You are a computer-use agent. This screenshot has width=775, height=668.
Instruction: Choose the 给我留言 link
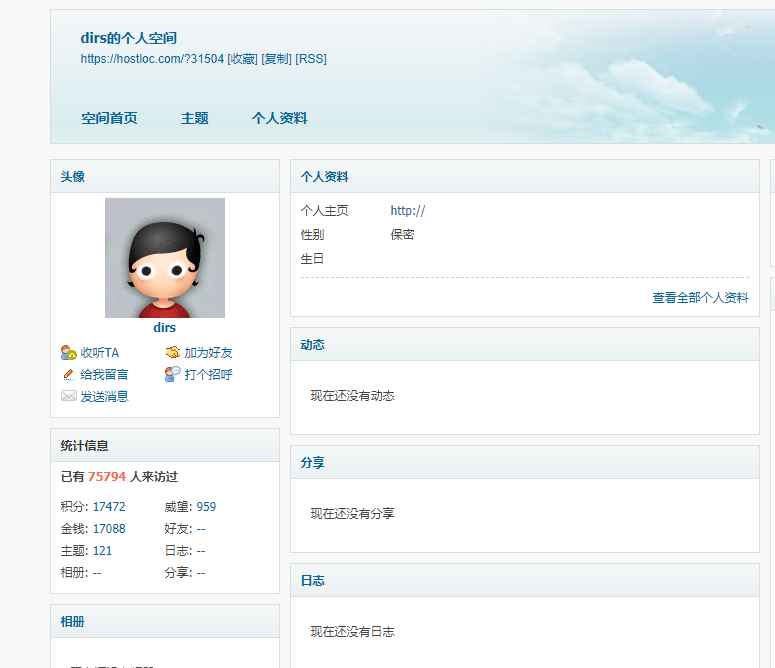[x=104, y=375]
